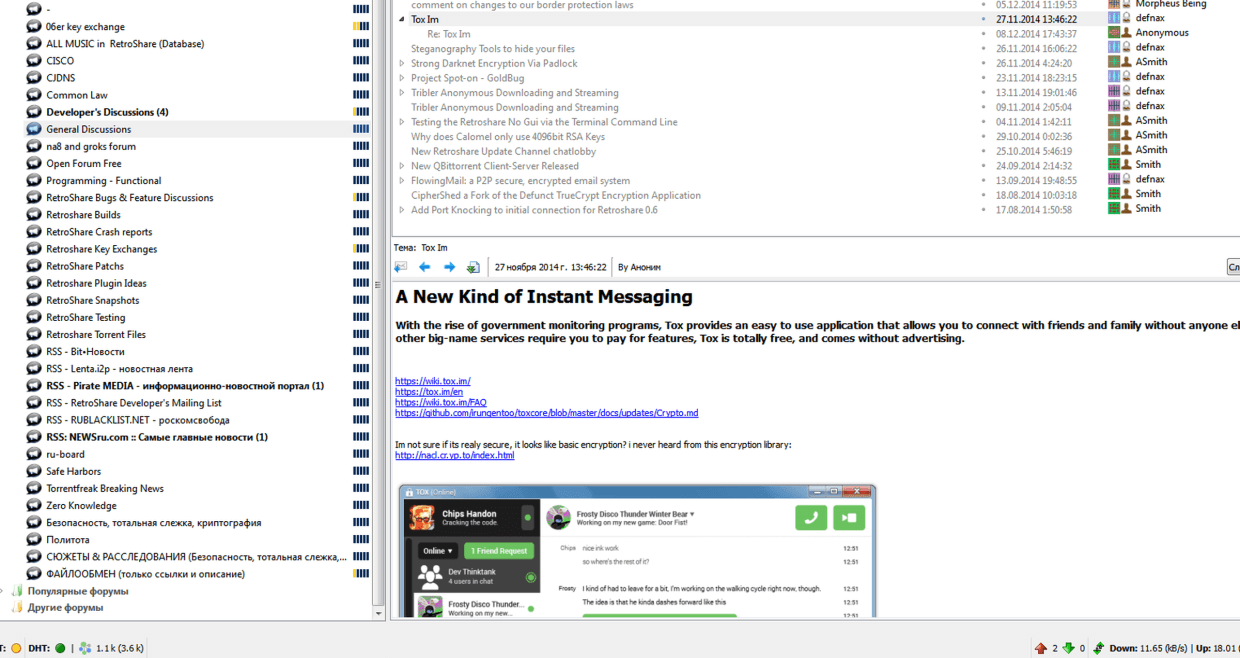Viewport: 1240px width, 658px height.
Task: Select the Open Forum Free forum
Action: (x=84, y=164)
